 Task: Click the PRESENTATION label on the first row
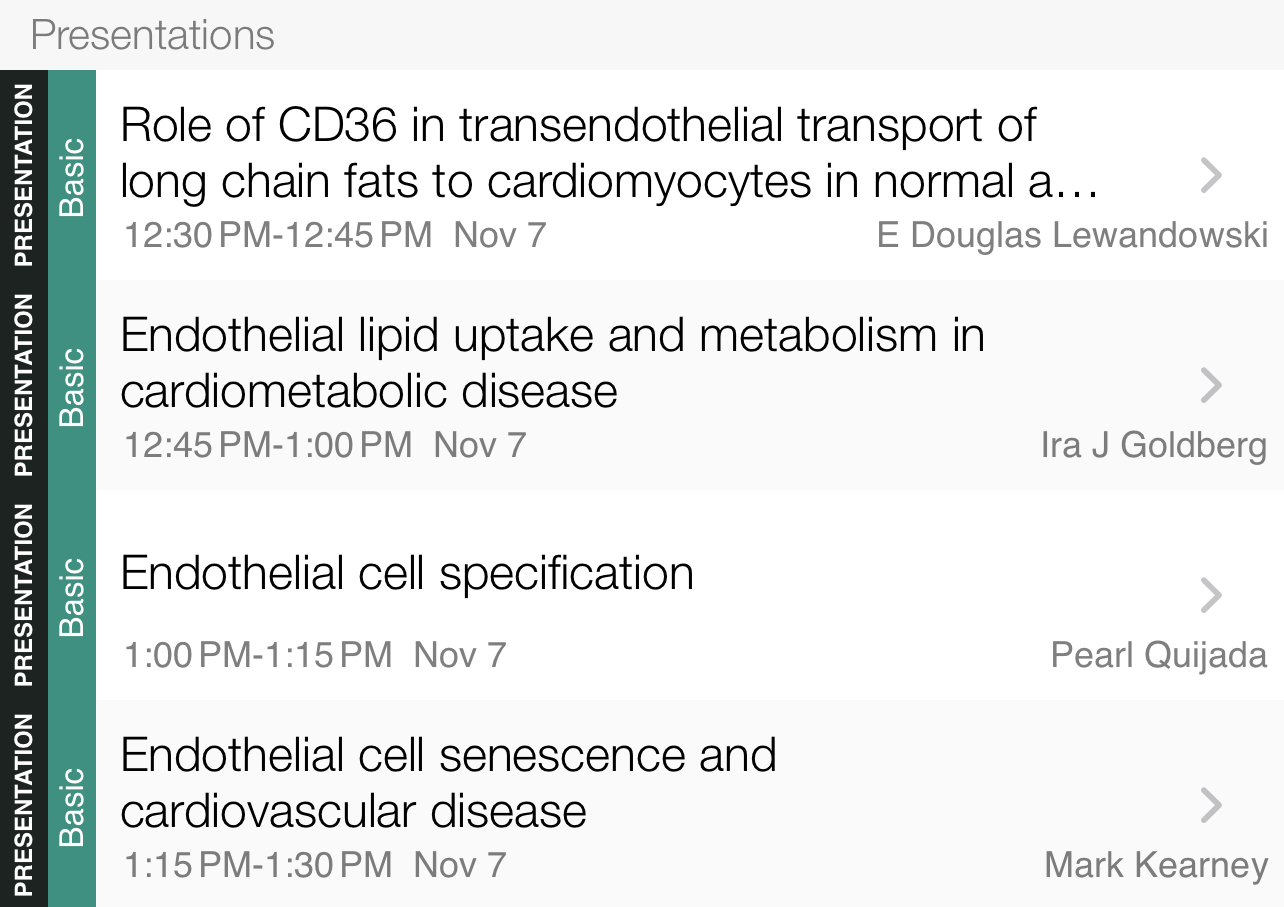coord(23,176)
